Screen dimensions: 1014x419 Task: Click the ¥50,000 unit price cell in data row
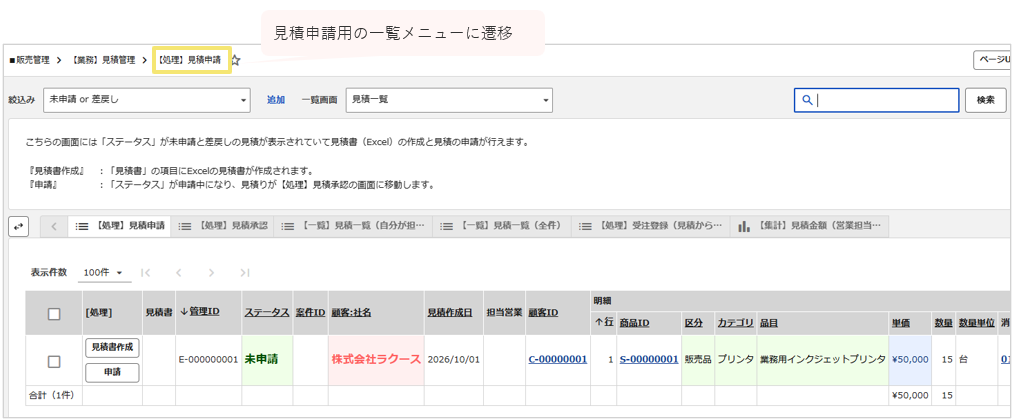911,360
